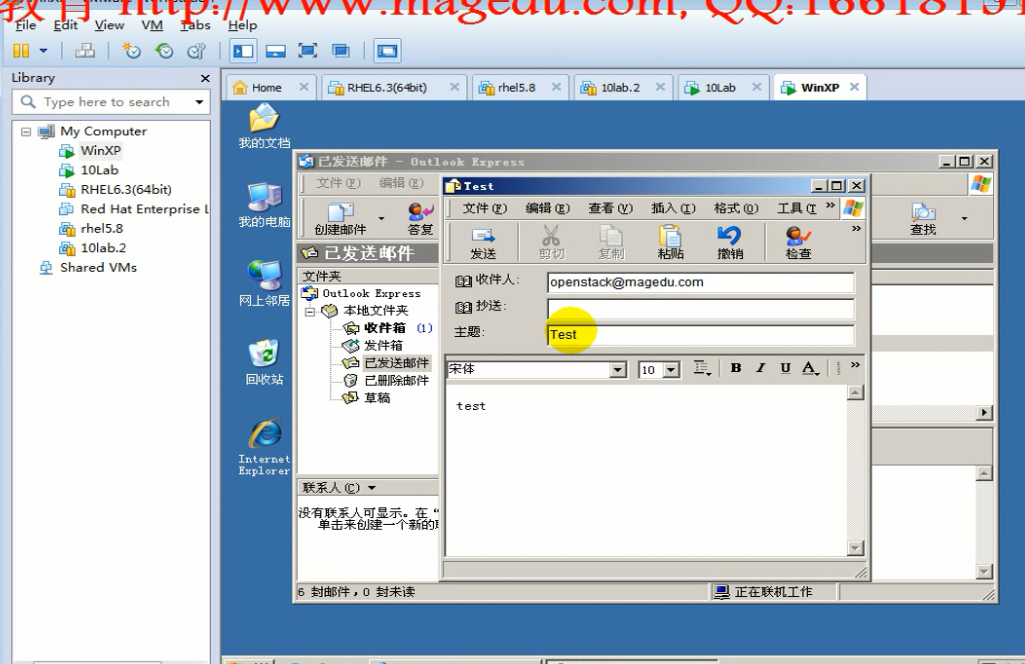Open the VMware VM menu
The height and width of the screenshot is (664, 1025).
(x=152, y=25)
